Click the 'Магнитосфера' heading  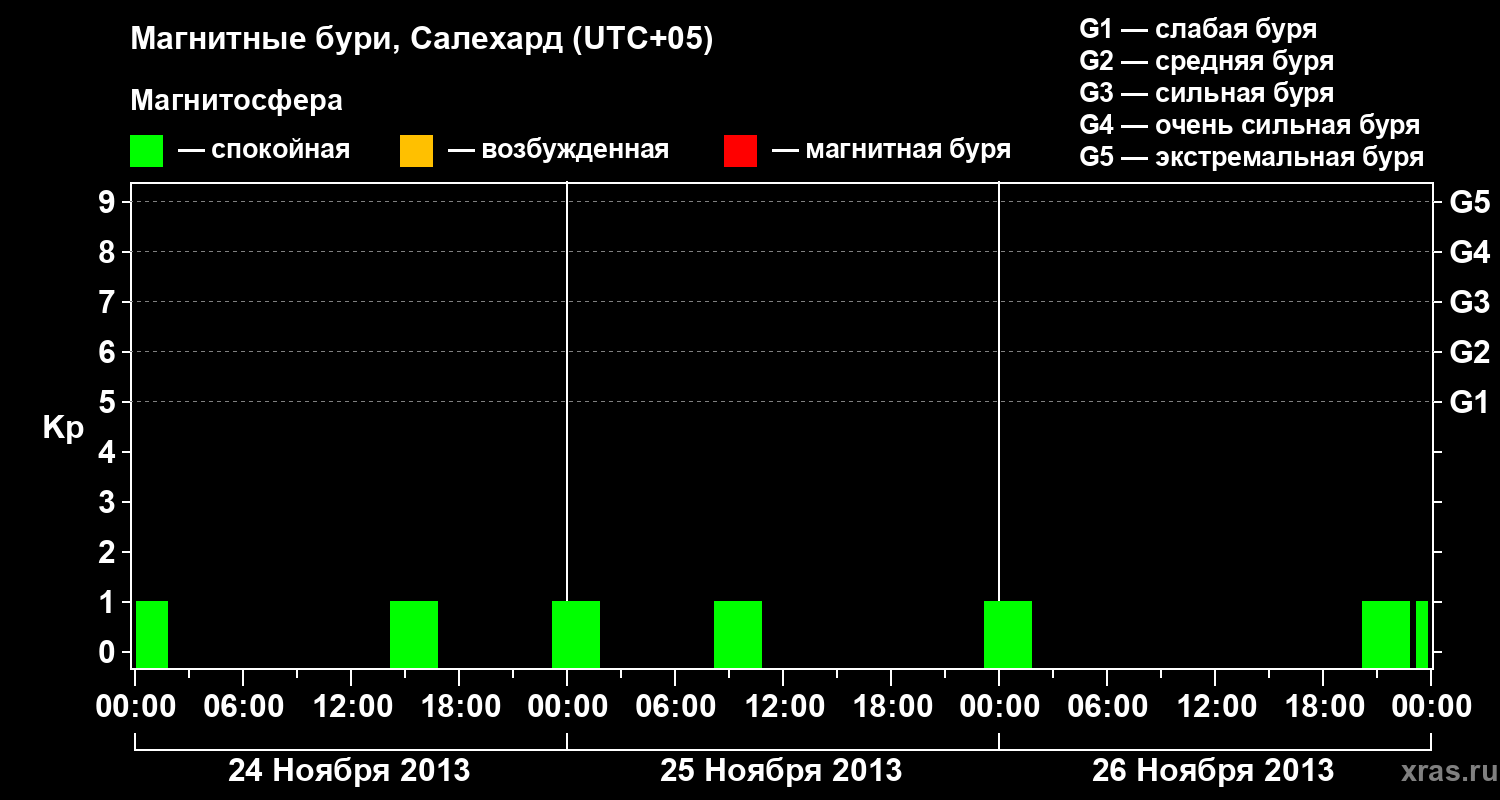[x=237, y=101]
